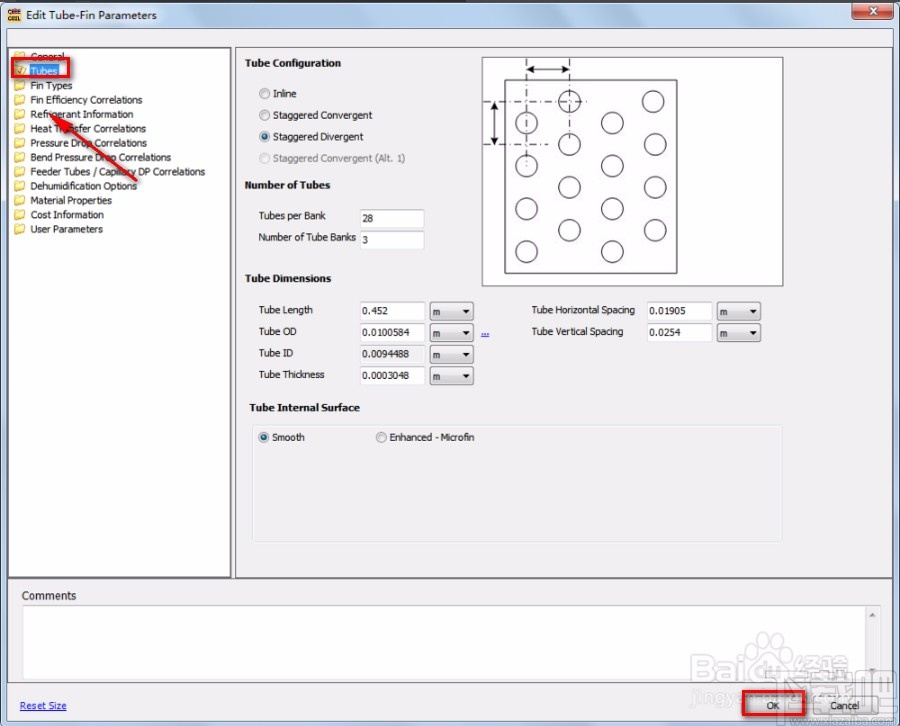Open Dehumidification Options section
Screen dimensions: 900x726
click(x=83, y=186)
